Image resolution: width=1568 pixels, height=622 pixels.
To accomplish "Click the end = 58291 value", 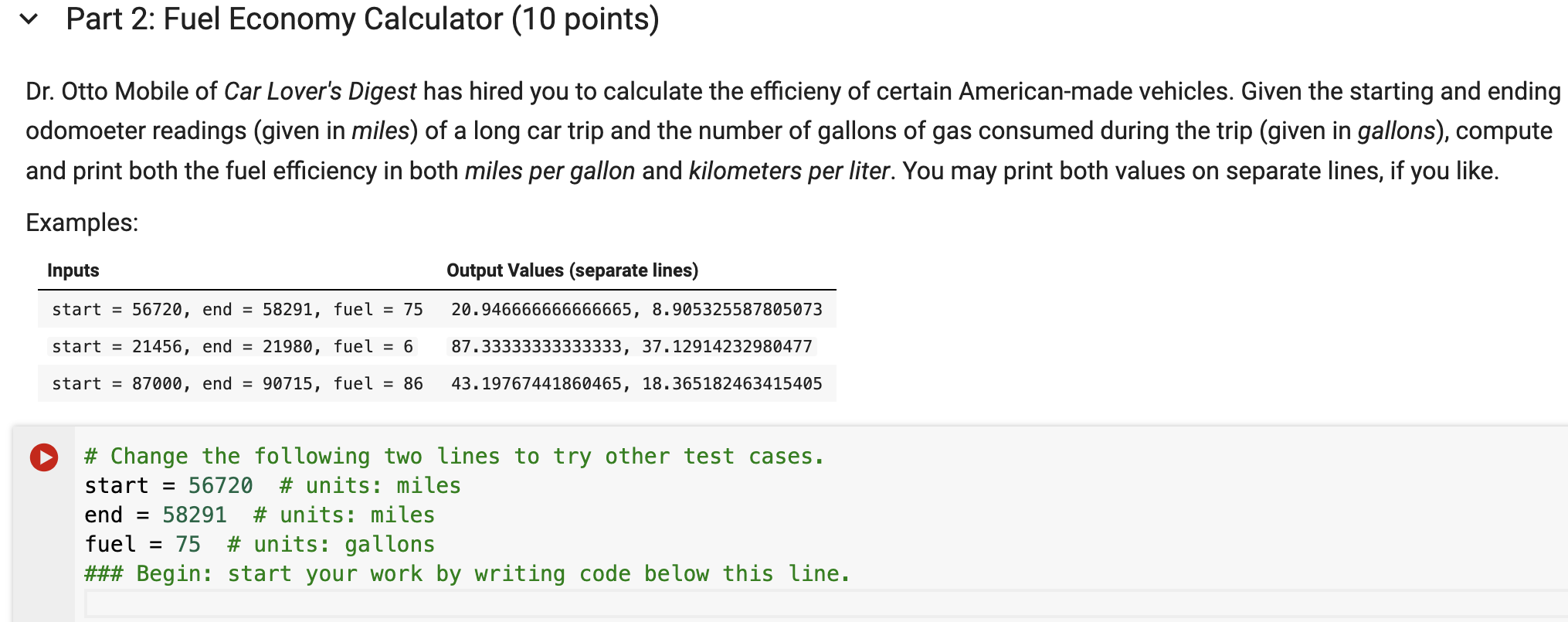I will [x=194, y=515].
